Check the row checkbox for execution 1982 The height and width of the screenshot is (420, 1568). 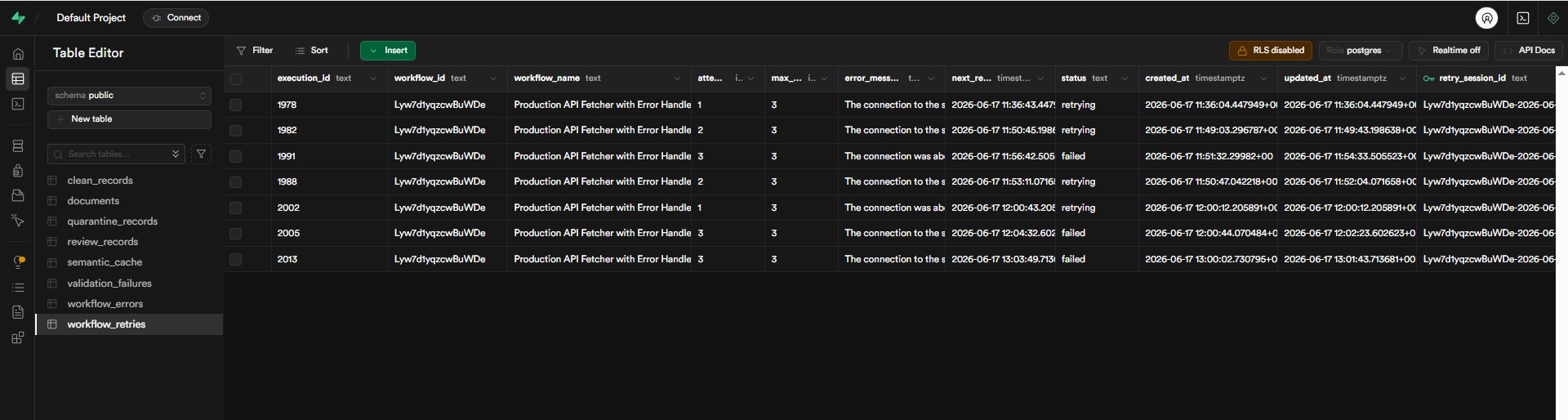coord(235,130)
